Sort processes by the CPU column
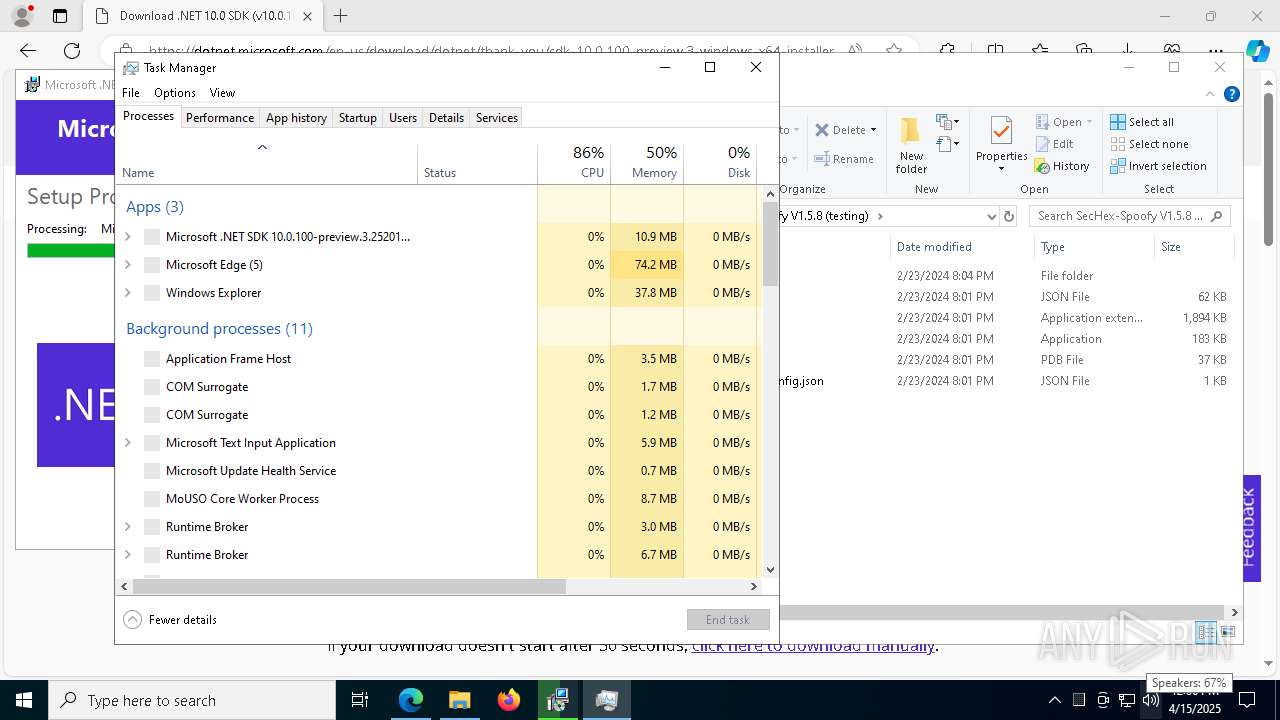 574,163
